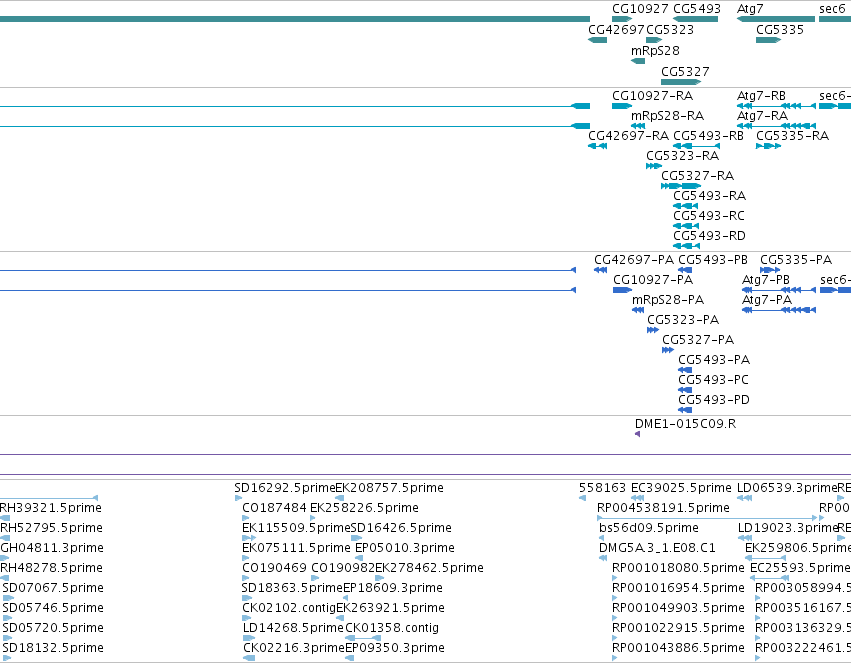Viewport: 851px width, 663px height.
Task: Click EST RP001043886.5prime
Action: 614,659
